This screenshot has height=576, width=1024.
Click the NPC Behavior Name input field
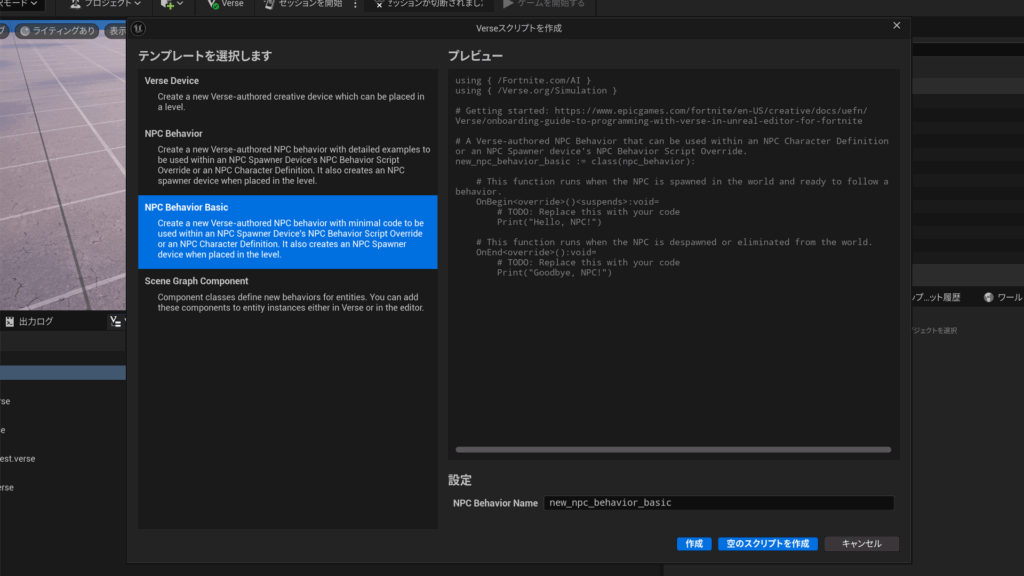718,503
